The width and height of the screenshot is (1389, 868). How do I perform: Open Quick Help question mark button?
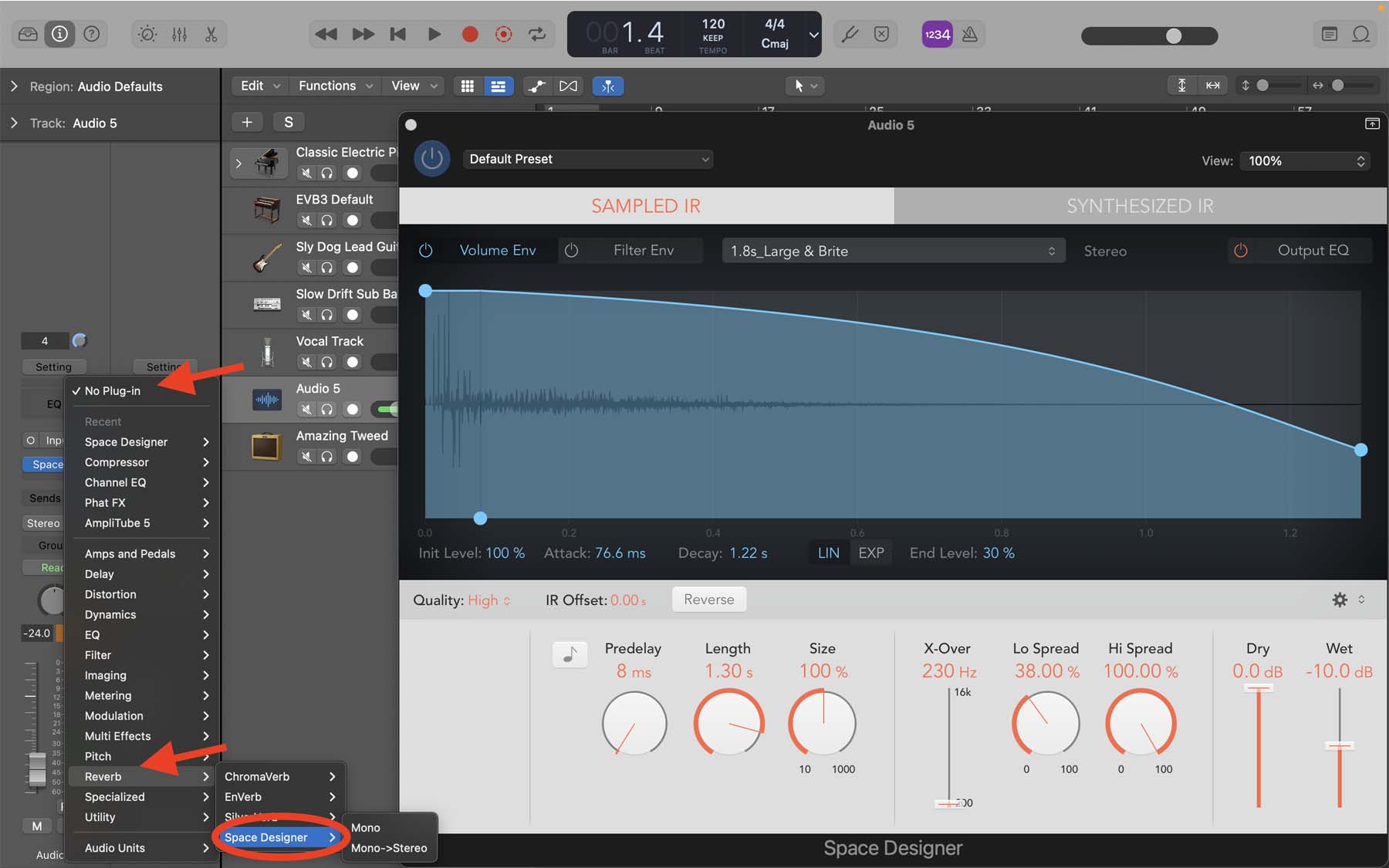91,34
